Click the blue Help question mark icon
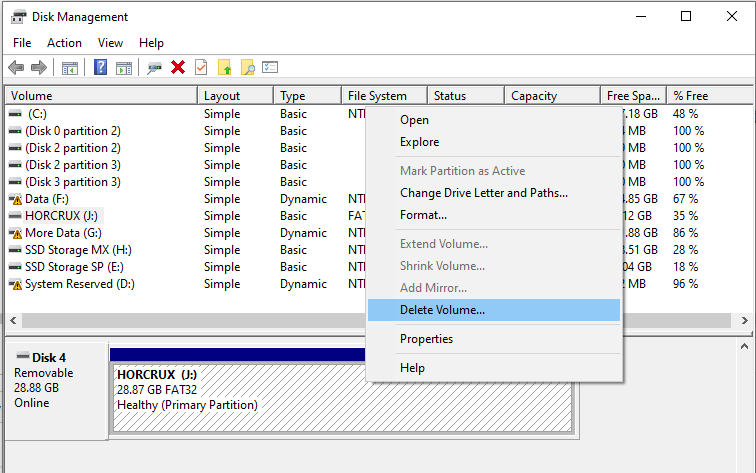The height and width of the screenshot is (473, 756). tap(100, 67)
